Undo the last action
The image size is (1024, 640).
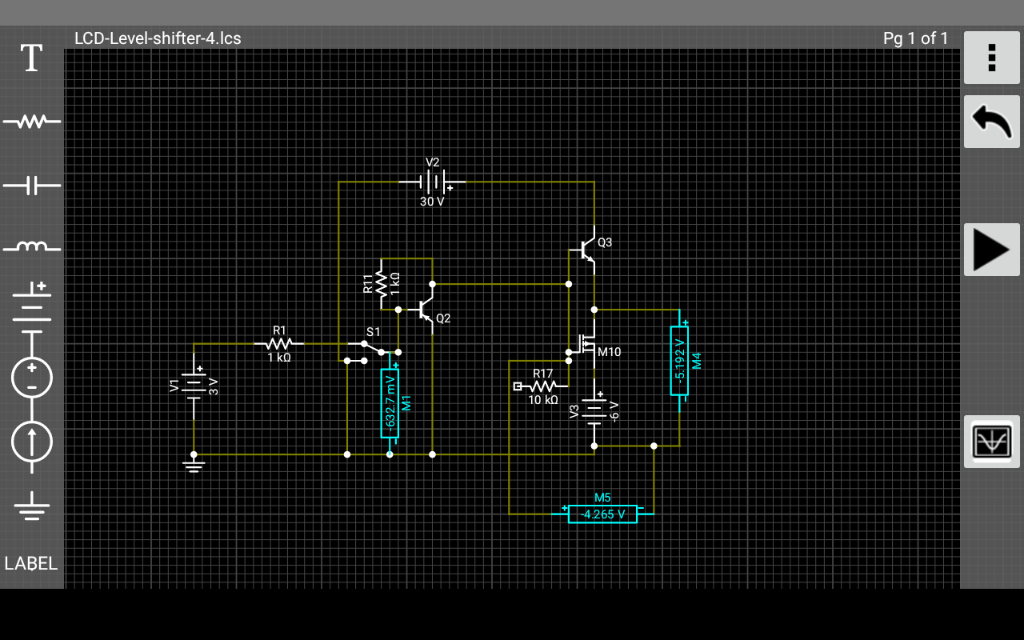pyautogui.click(x=991, y=121)
